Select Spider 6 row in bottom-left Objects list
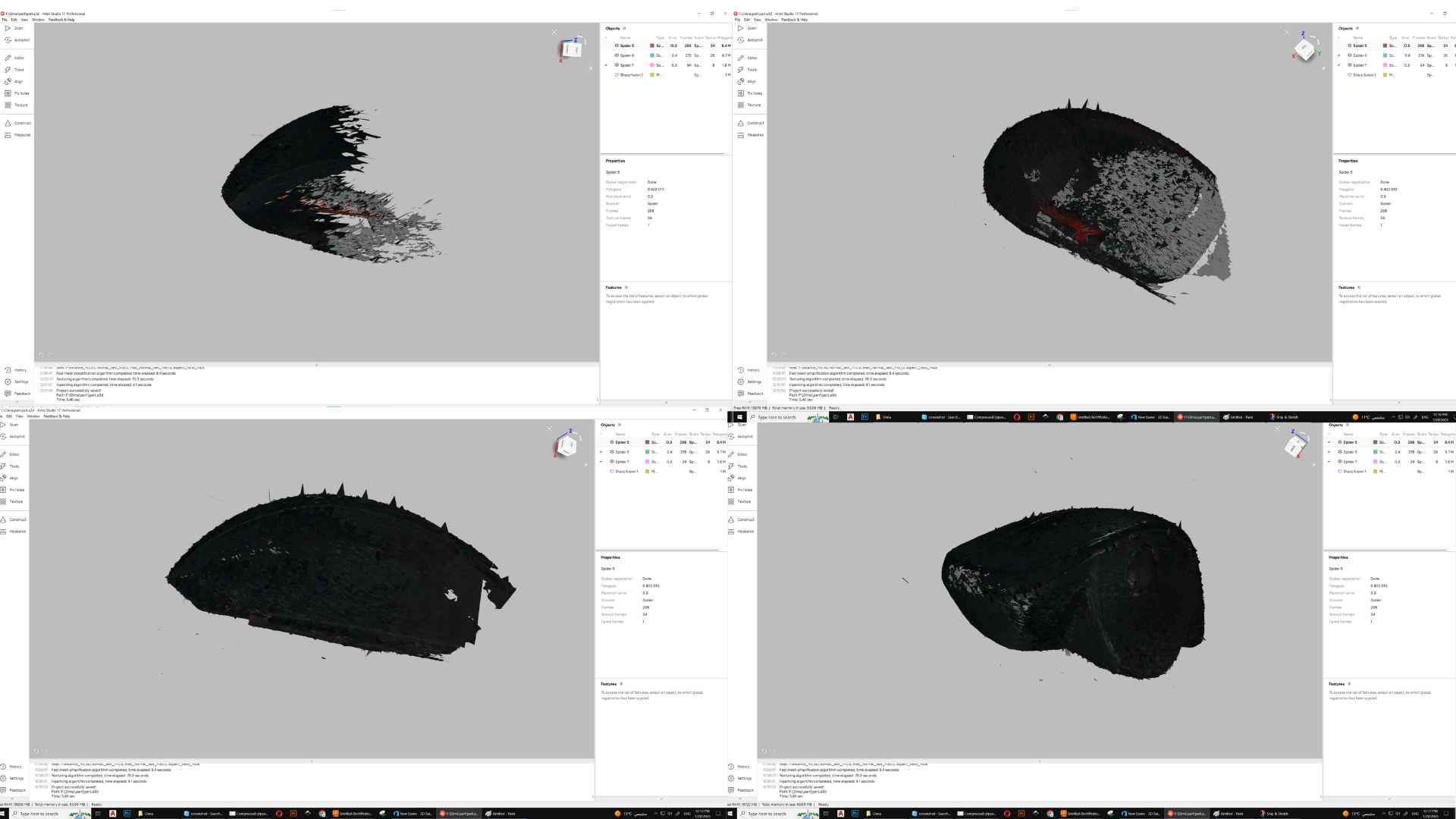Screen dimensions: 1456x819 click(662, 452)
